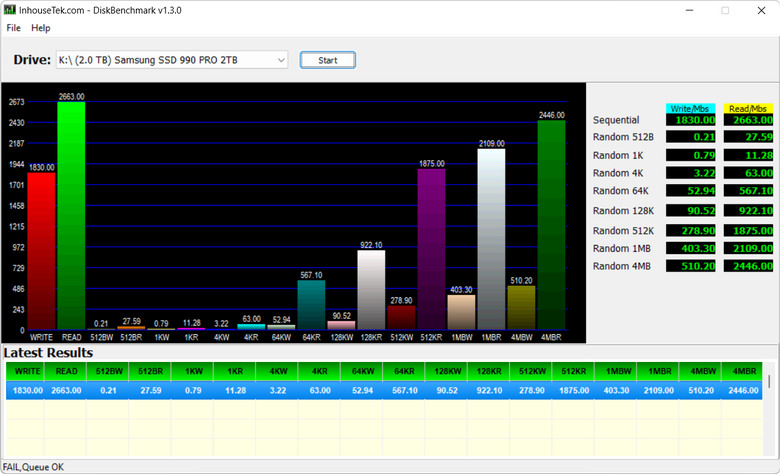This screenshot has height=474, width=780.
Task: Click the Random 4MB row label
Action: point(621,266)
